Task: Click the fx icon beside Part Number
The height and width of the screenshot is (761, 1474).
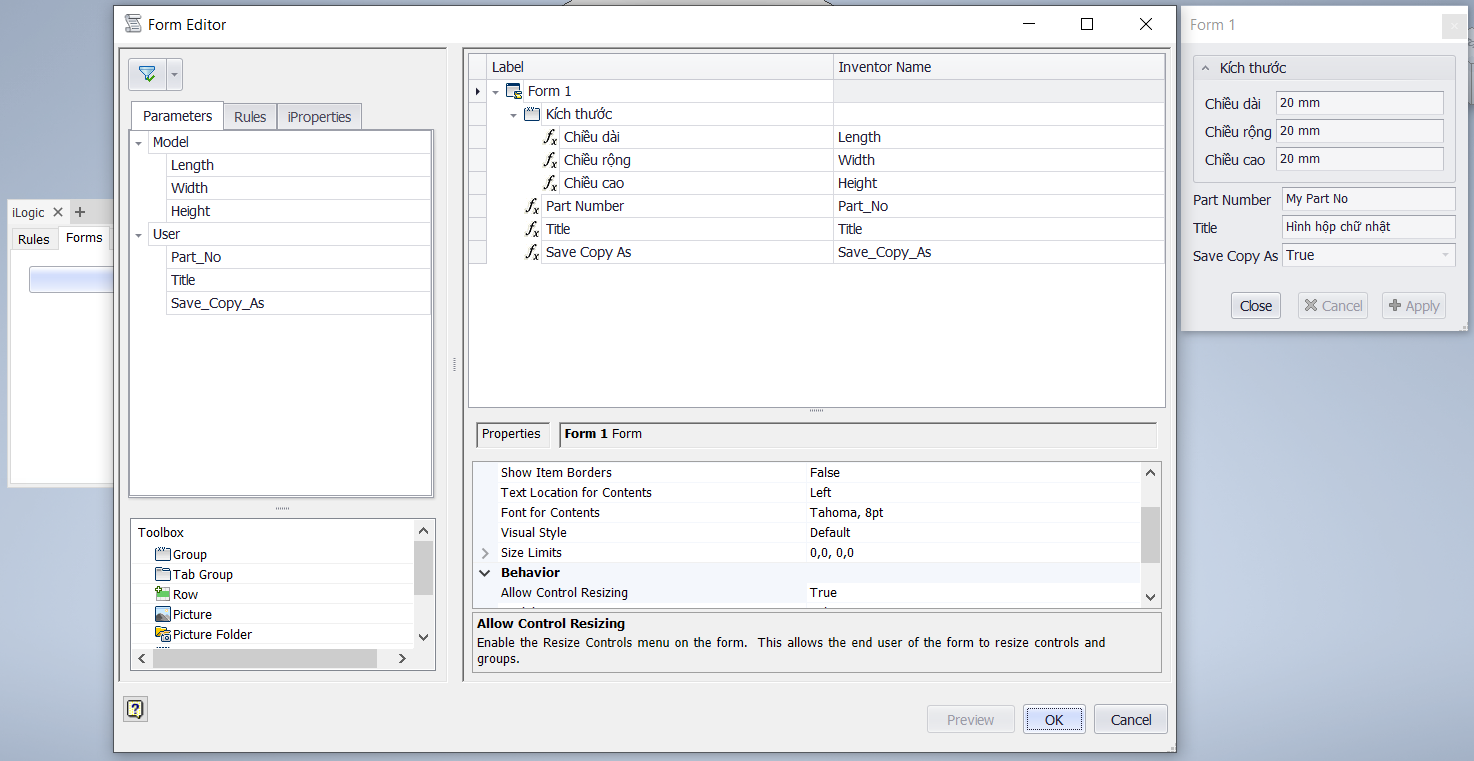Action: coord(532,206)
